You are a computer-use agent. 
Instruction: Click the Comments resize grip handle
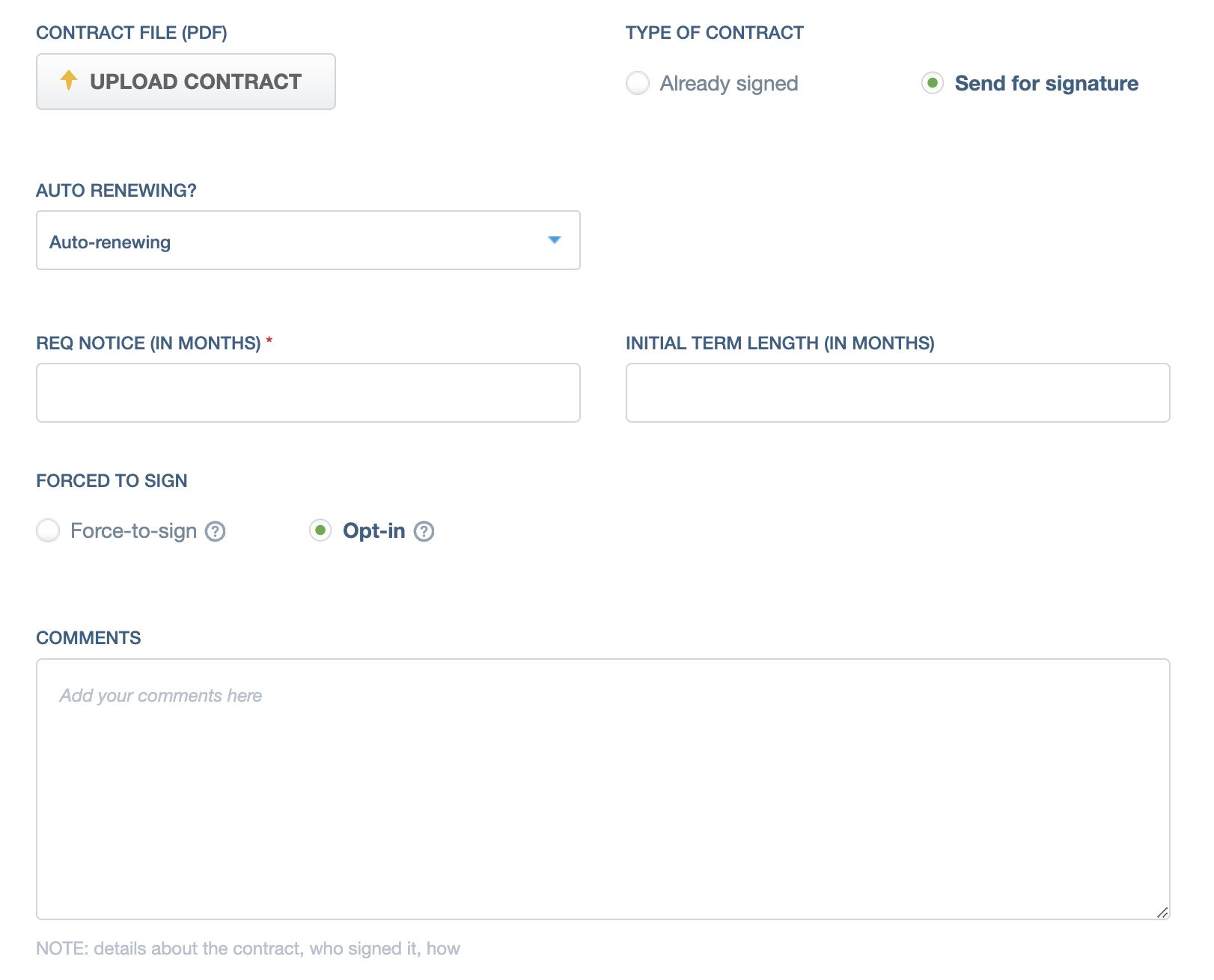(x=1162, y=912)
